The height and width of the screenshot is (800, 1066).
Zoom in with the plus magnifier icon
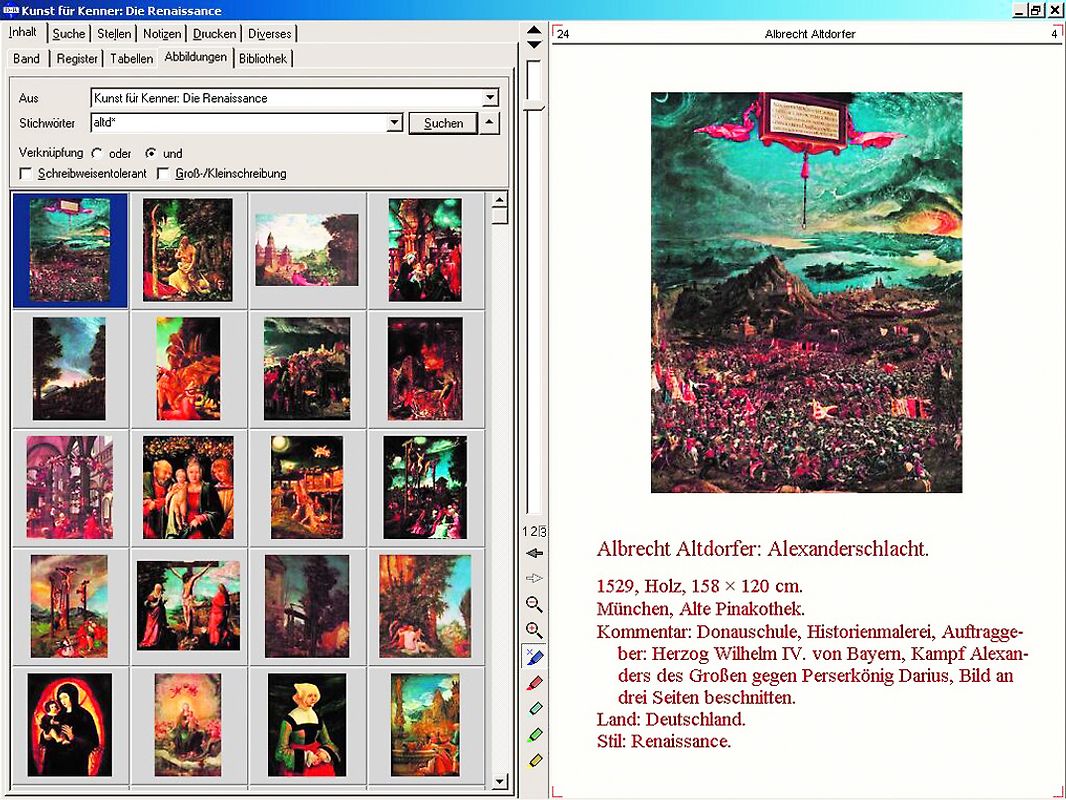click(x=534, y=628)
